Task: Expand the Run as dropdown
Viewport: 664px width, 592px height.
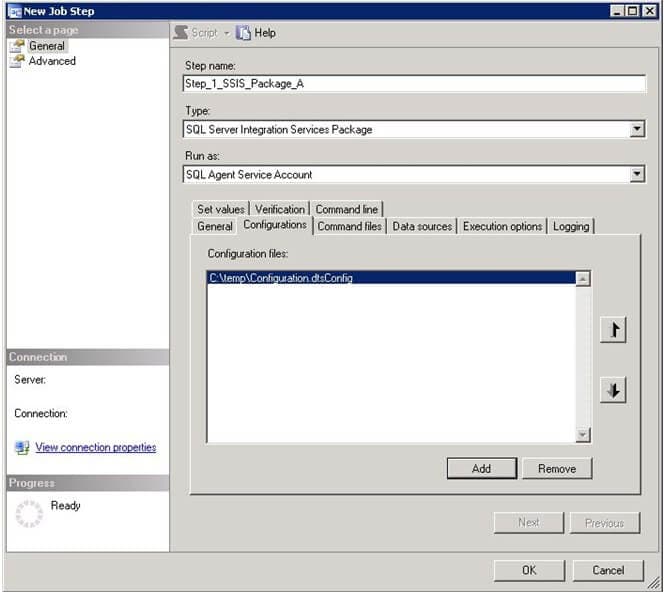Action: (637, 175)
